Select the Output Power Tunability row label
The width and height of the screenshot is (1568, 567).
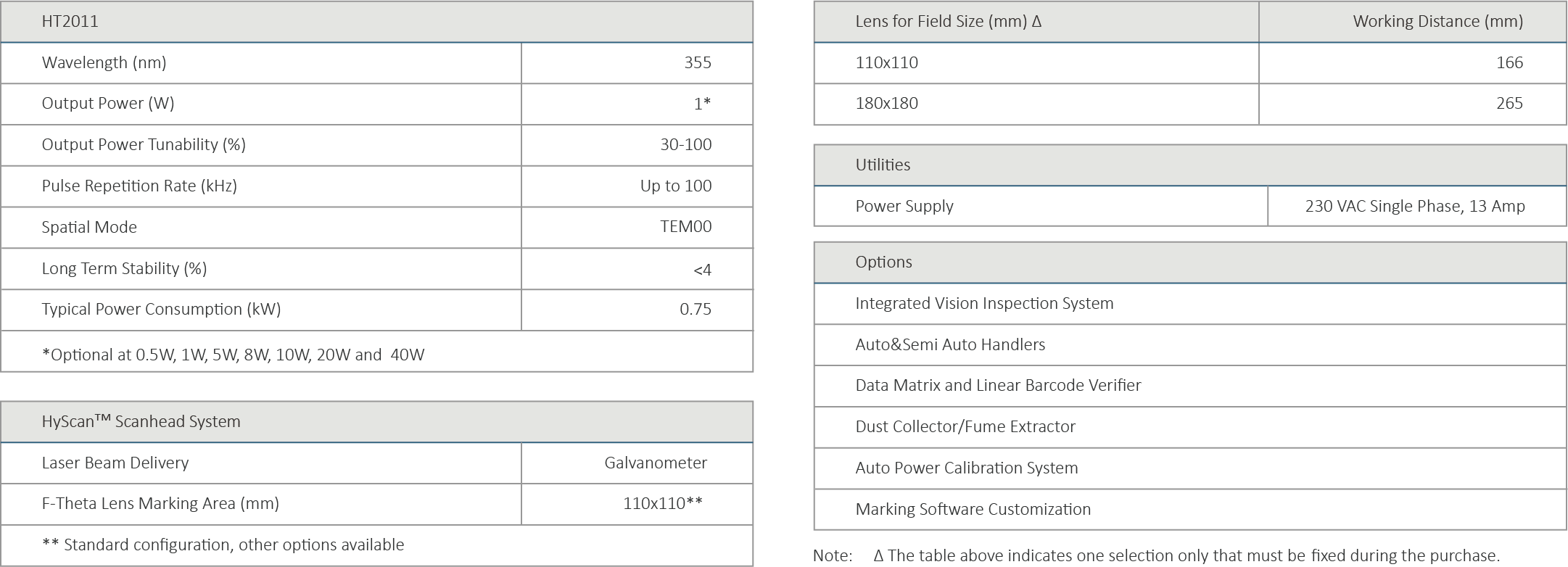144,144
